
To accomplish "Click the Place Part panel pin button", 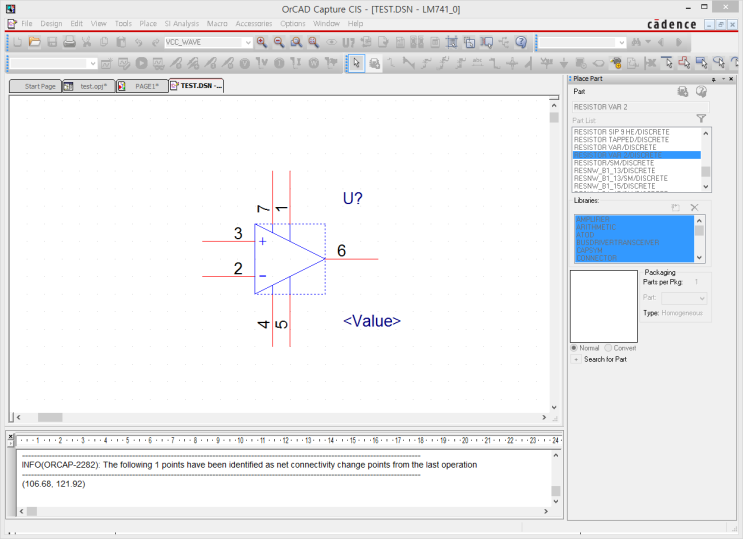I will click(x=714, y=79).
